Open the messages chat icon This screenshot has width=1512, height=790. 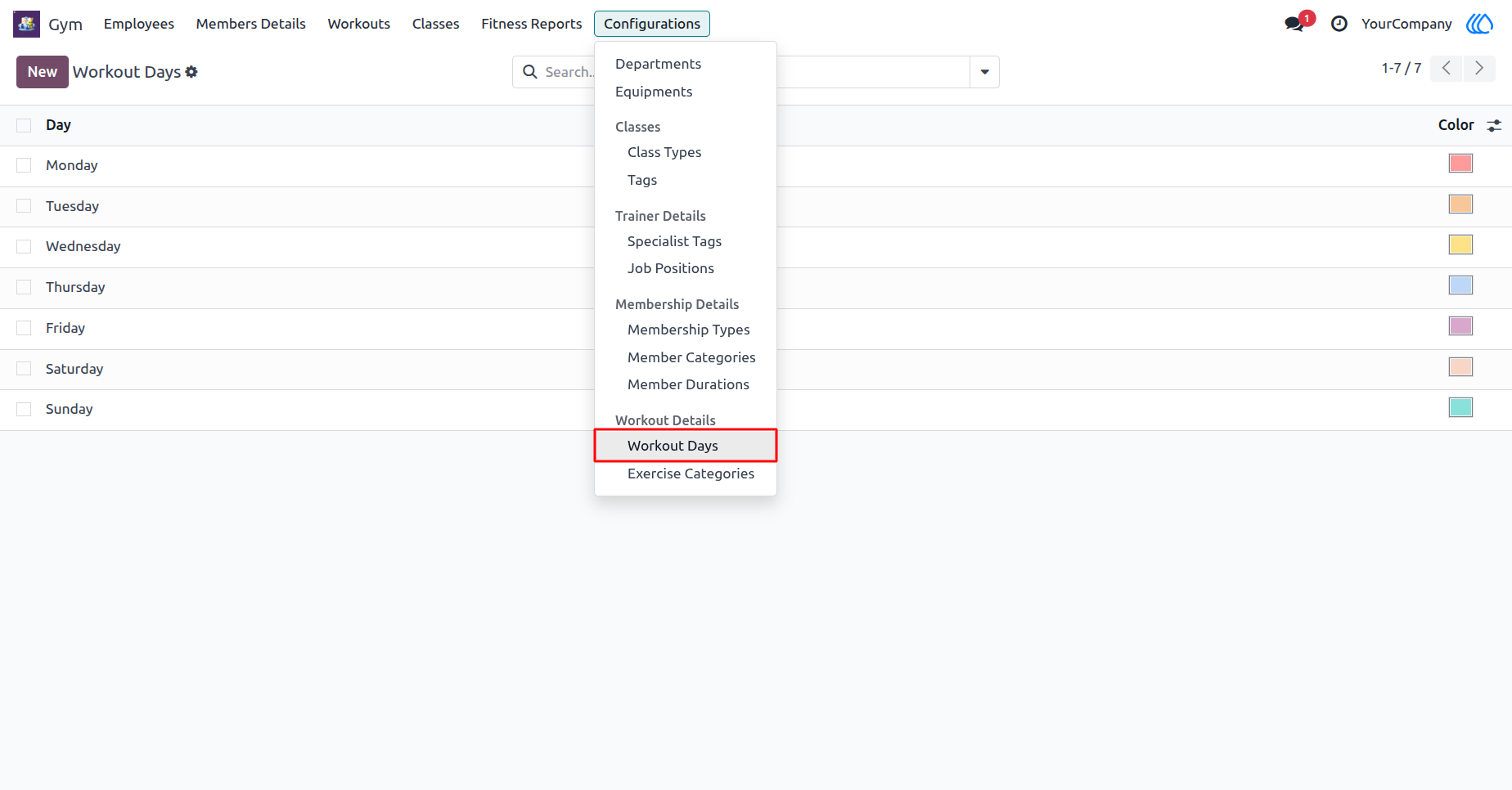point(1294,24)
